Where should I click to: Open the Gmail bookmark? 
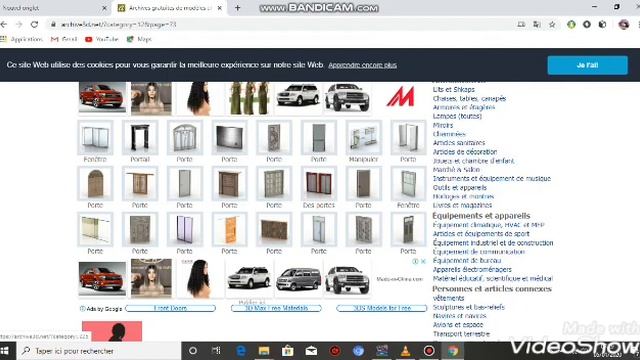[64, 39]
